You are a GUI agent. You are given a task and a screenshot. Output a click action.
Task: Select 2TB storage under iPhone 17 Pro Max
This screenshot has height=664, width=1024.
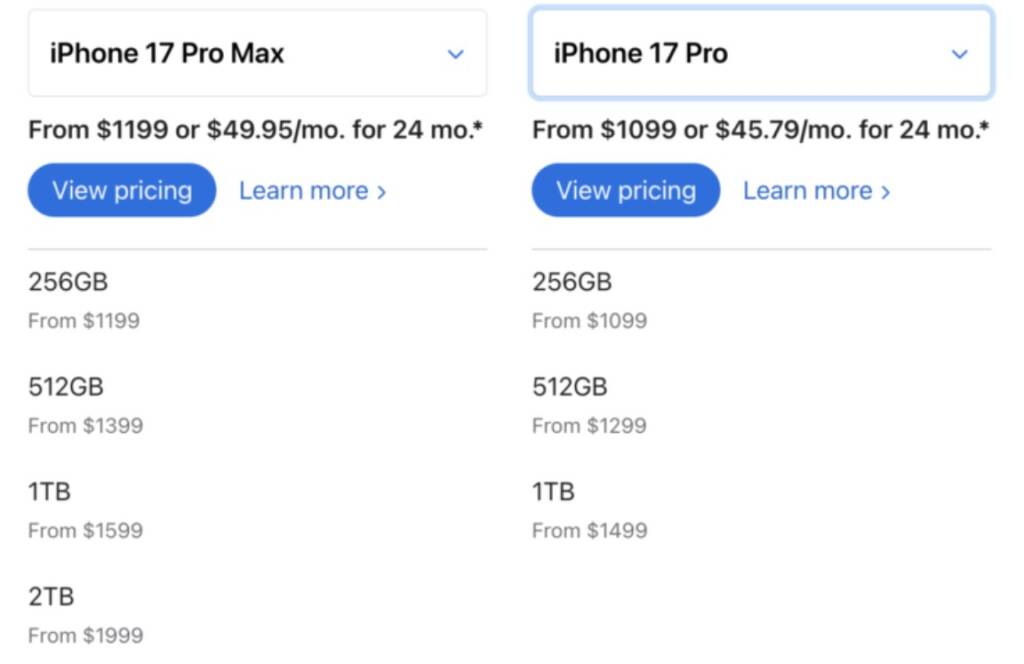coord(51,597)
